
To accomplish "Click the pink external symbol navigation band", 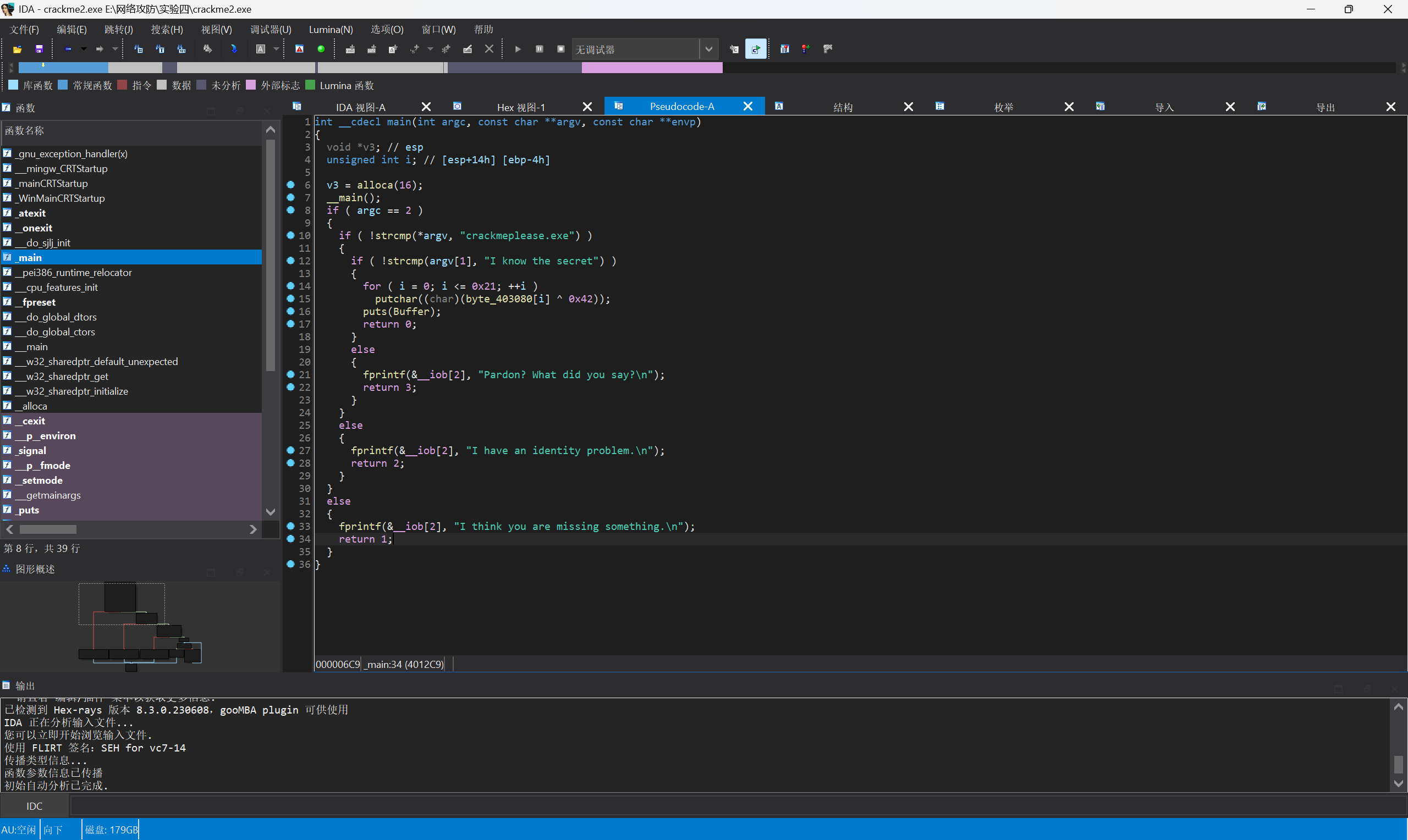I will pyautogui.click(x=651, y=68).
